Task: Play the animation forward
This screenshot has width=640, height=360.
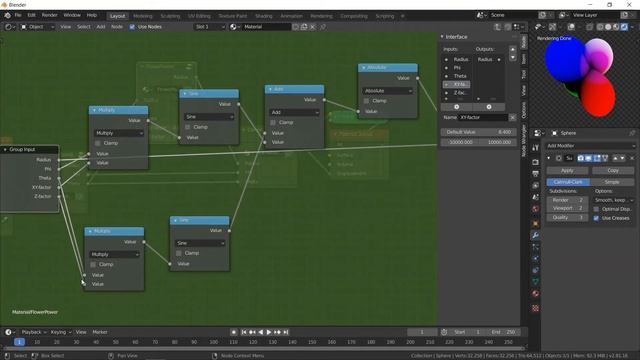Action: pos(269,332)
